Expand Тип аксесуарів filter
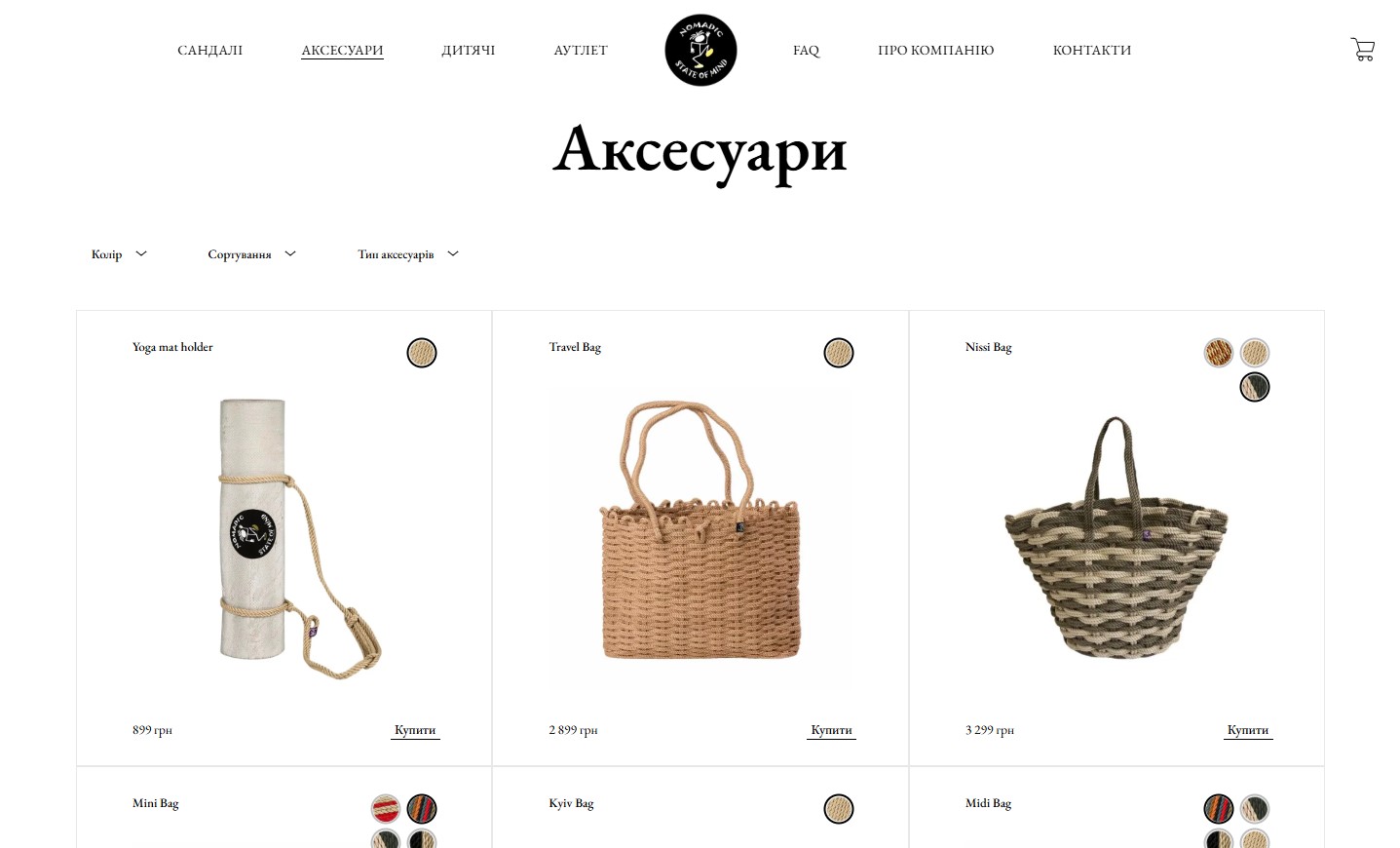1400x848 pixels. [408, 254]
